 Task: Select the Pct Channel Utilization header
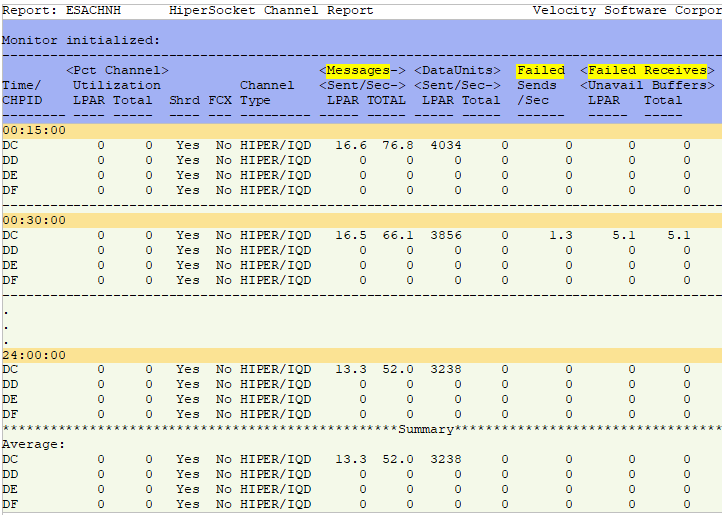[x=116, y=70]
